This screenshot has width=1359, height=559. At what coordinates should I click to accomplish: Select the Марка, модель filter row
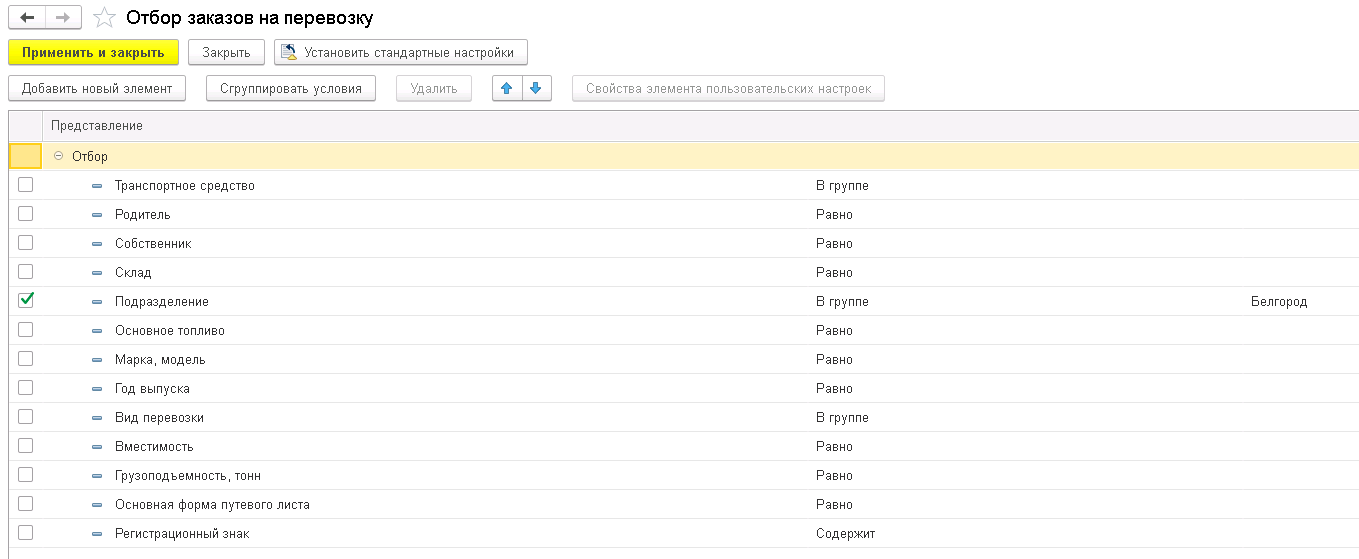coord(160,360)
